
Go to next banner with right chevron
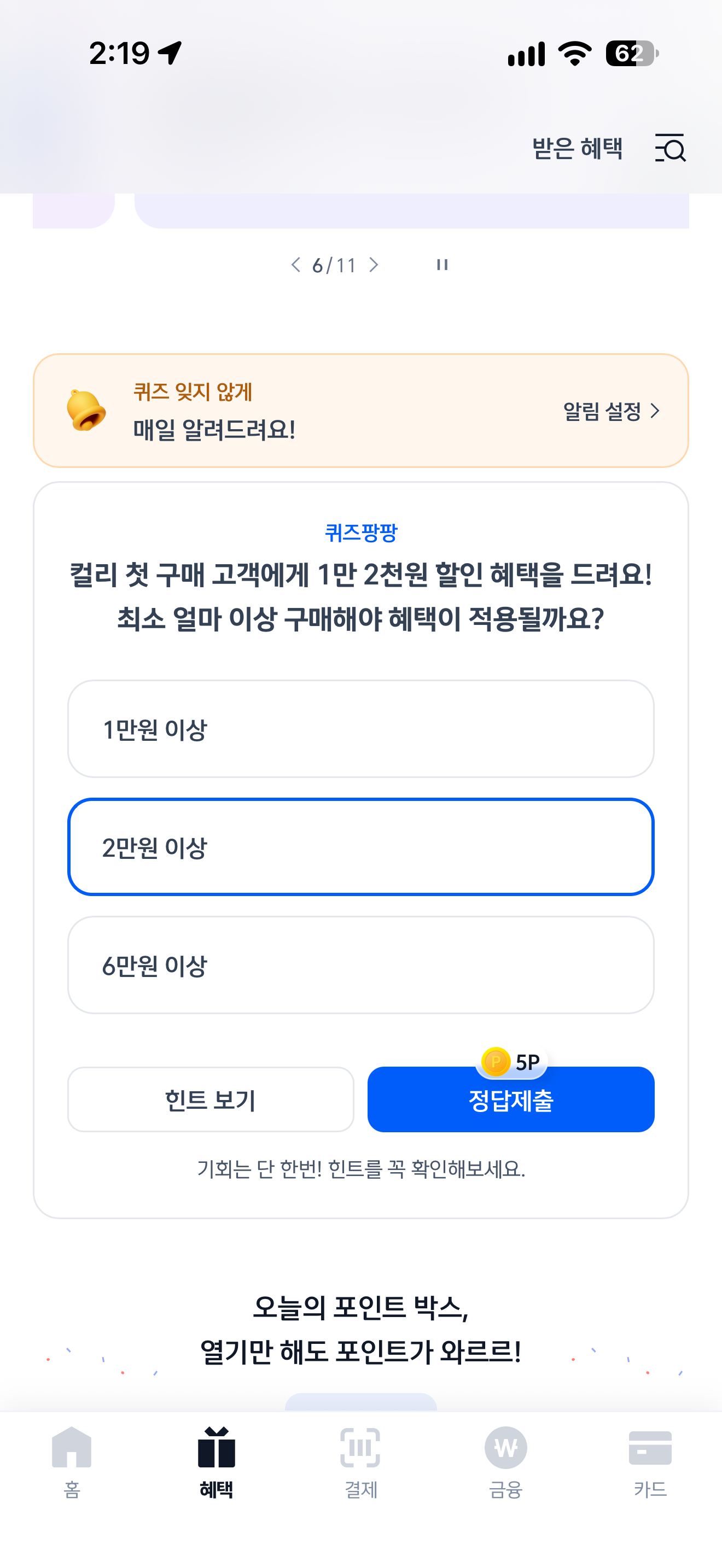click(x=374, y=265)
